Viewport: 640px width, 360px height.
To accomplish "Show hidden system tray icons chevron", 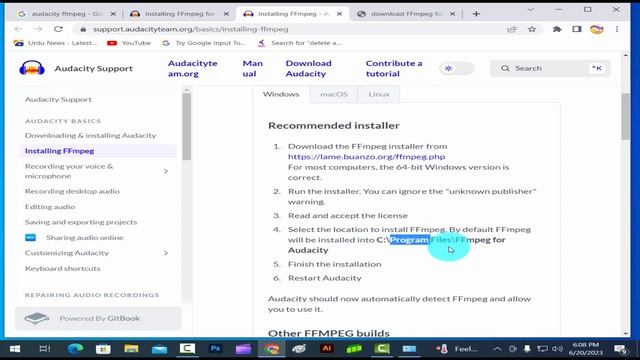I will click(497, 349).
